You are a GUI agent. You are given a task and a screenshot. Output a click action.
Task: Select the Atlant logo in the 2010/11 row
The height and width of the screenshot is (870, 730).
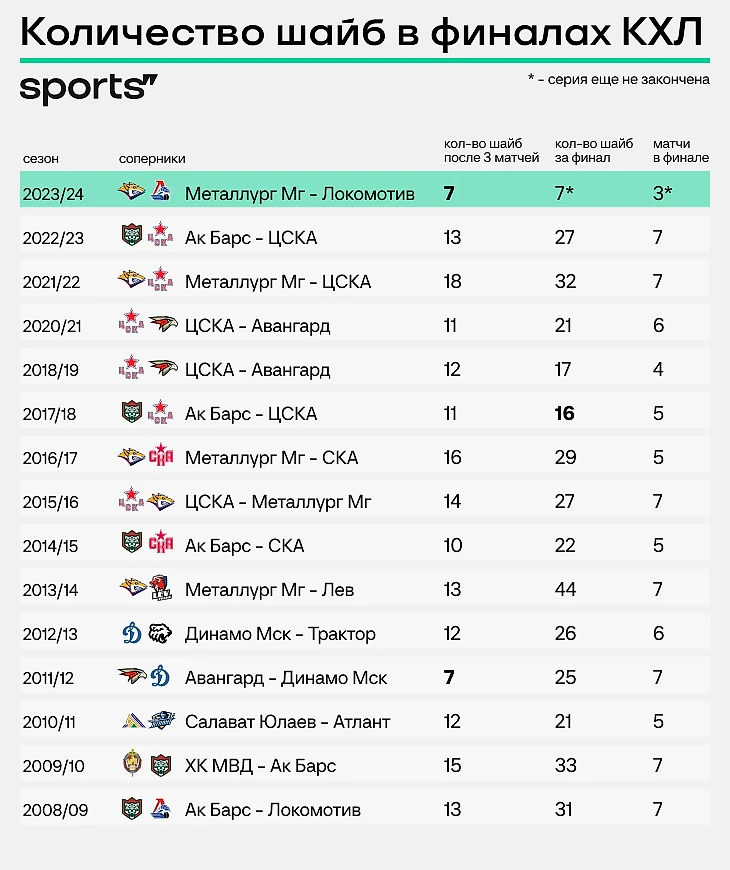click(x=161, y=721)
